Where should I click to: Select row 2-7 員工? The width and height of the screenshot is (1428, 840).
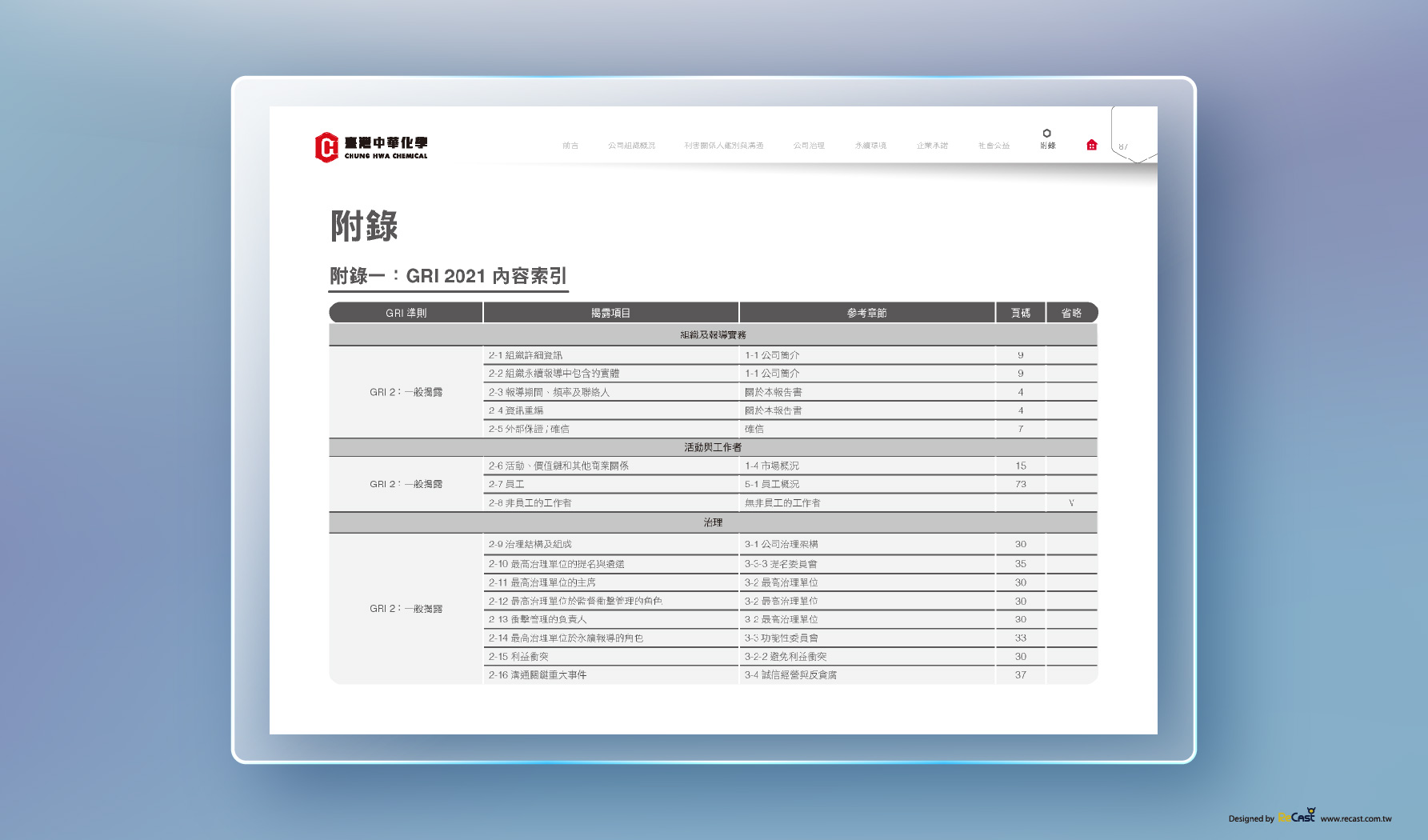(790, 484)
